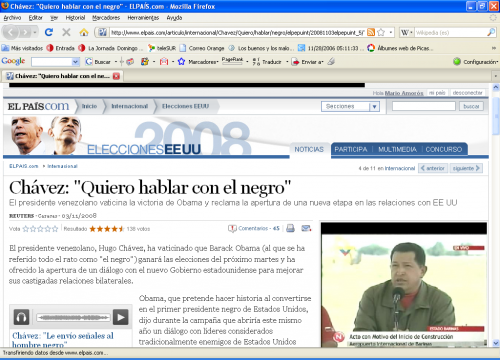Open the Herramientas menu
The height and width of the screenshot is (360, 500).
[143, 18]
